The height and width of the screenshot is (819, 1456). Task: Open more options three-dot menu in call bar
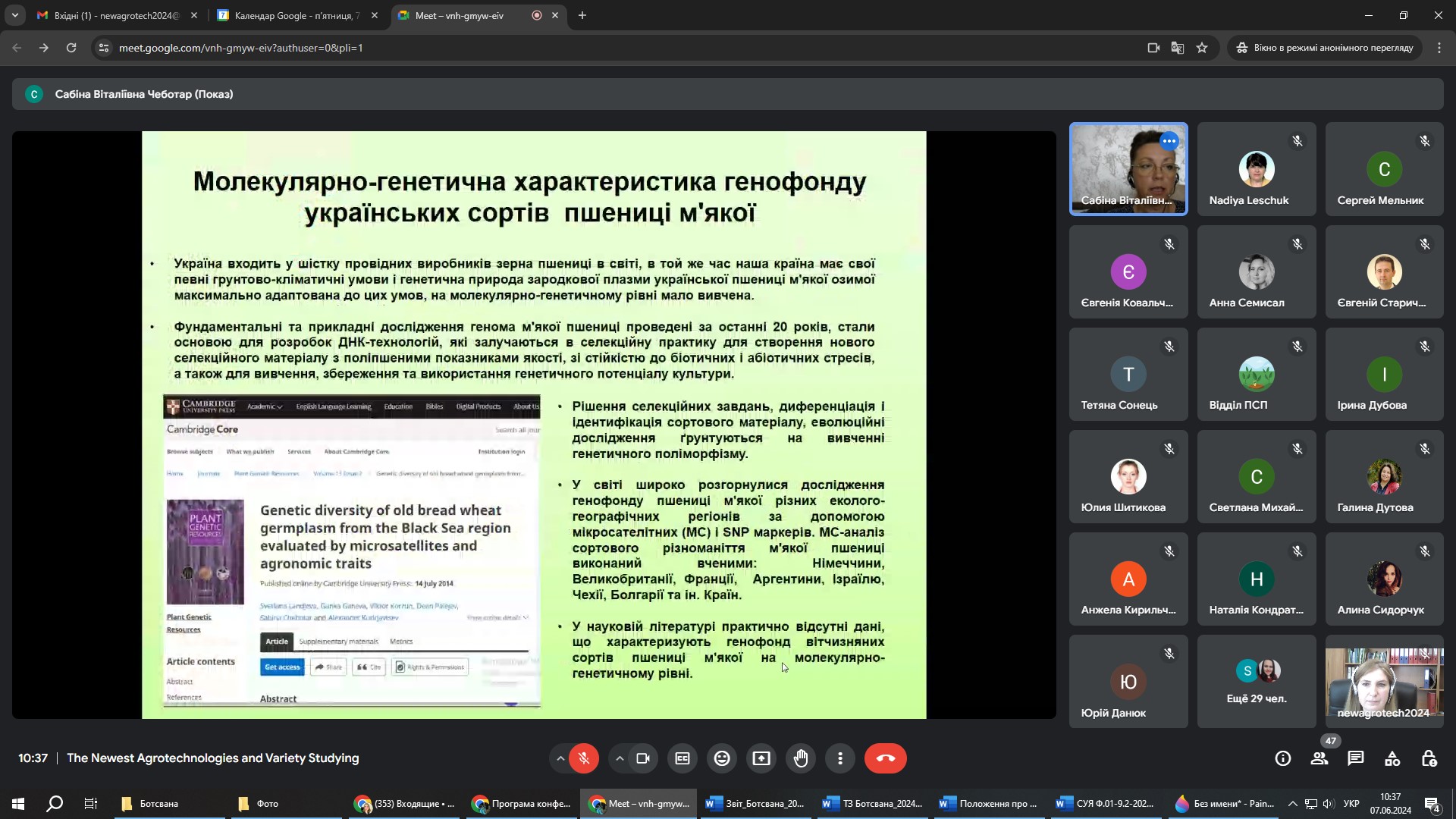[x=840, y=758]
